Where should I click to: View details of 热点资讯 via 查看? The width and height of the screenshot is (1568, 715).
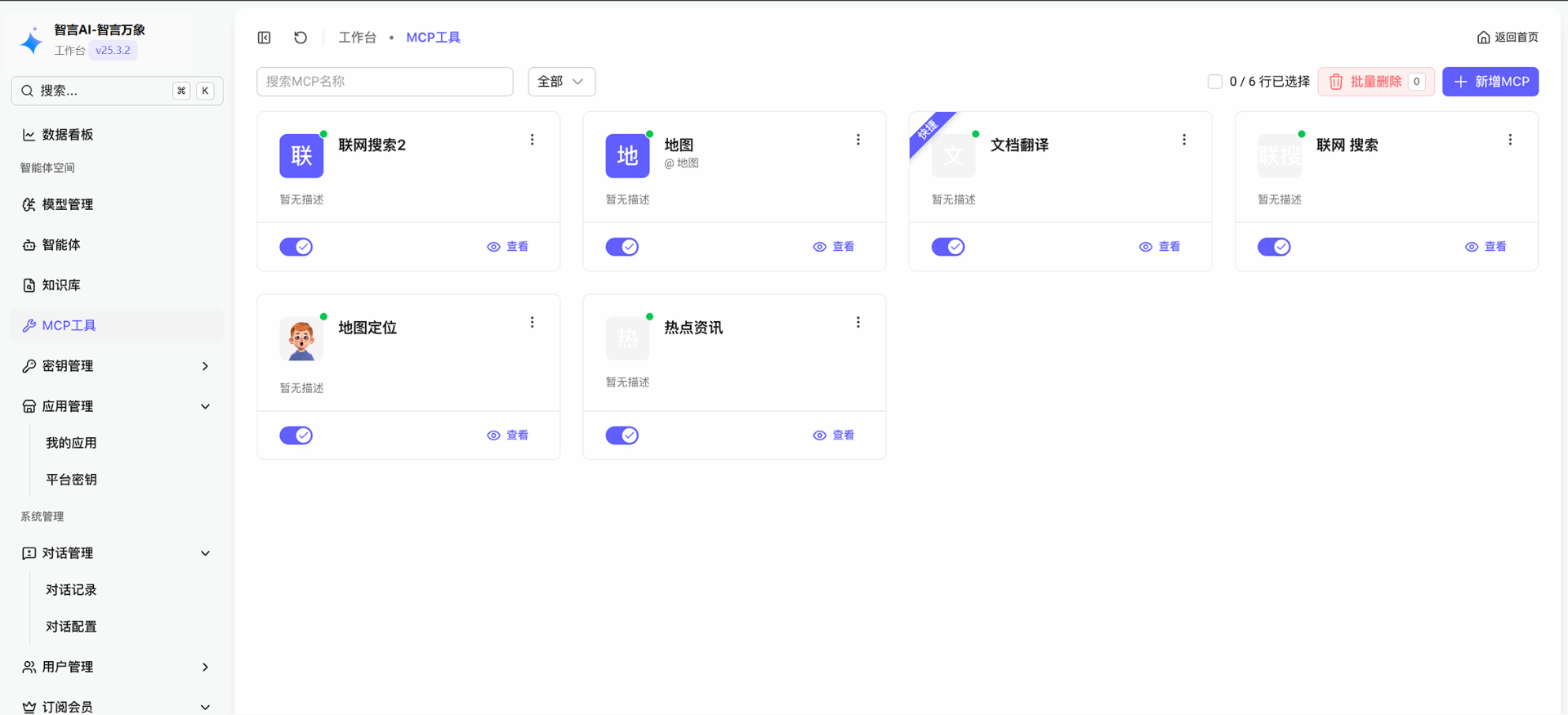coord(834,436)
